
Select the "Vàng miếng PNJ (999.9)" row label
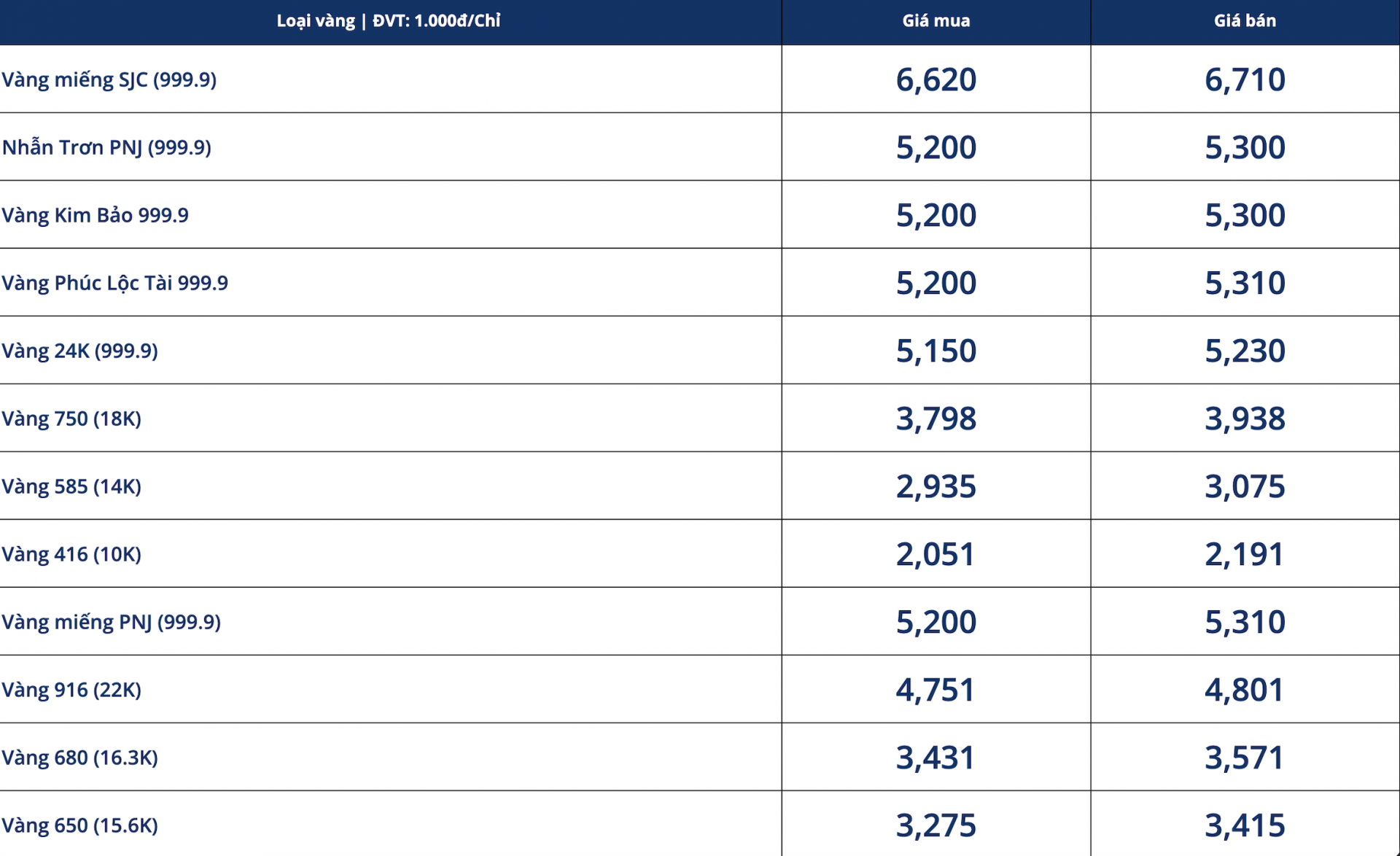tap(112, 622)
